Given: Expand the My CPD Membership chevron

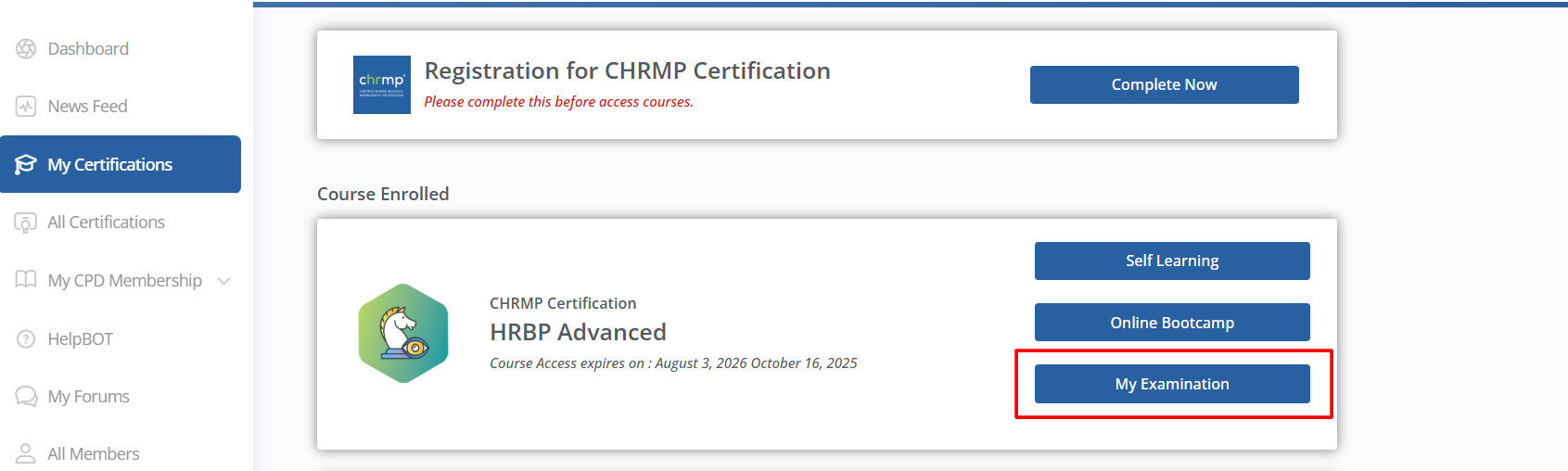Looking at the screenshot, I should (x=223, y=281).
